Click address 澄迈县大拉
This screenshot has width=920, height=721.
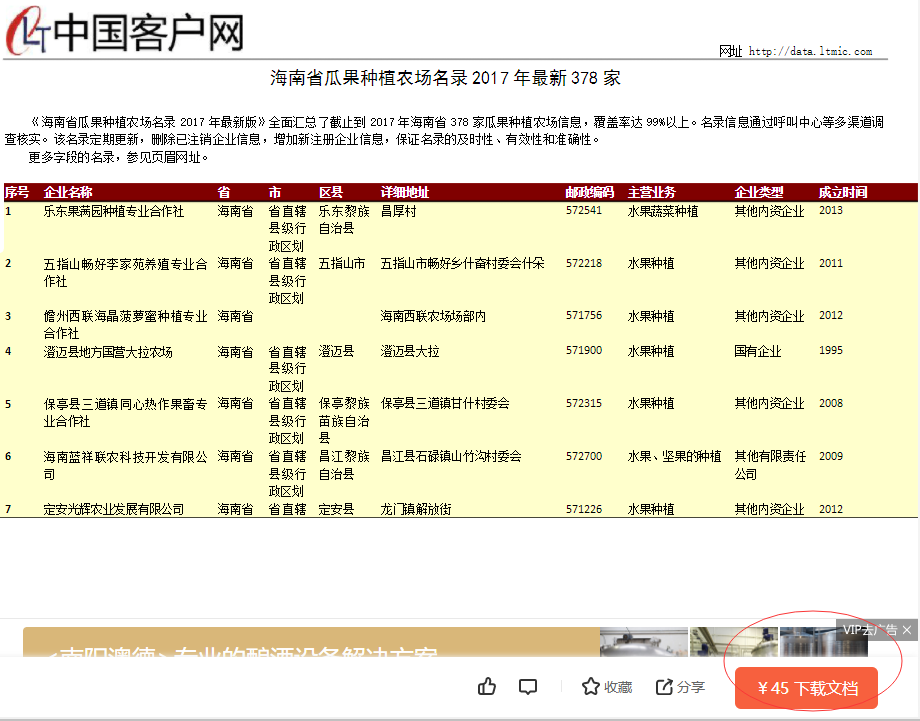410,351
